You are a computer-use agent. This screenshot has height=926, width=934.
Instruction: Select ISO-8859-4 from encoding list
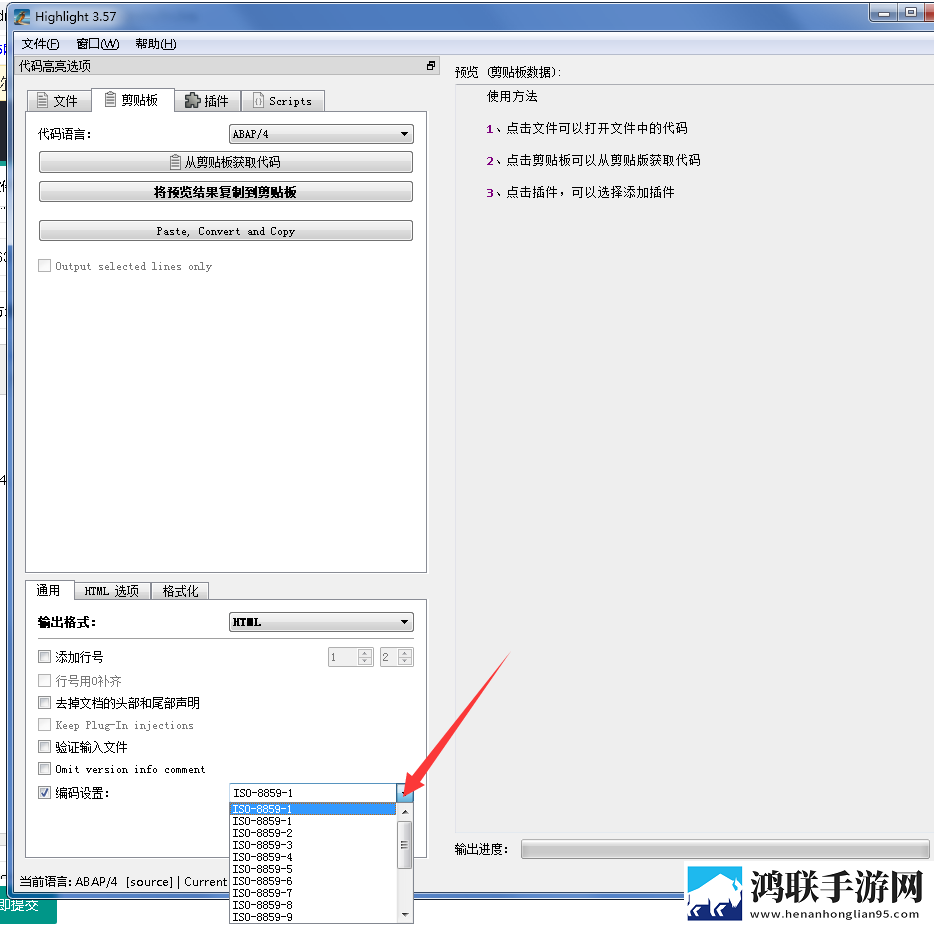coord(313,857)
